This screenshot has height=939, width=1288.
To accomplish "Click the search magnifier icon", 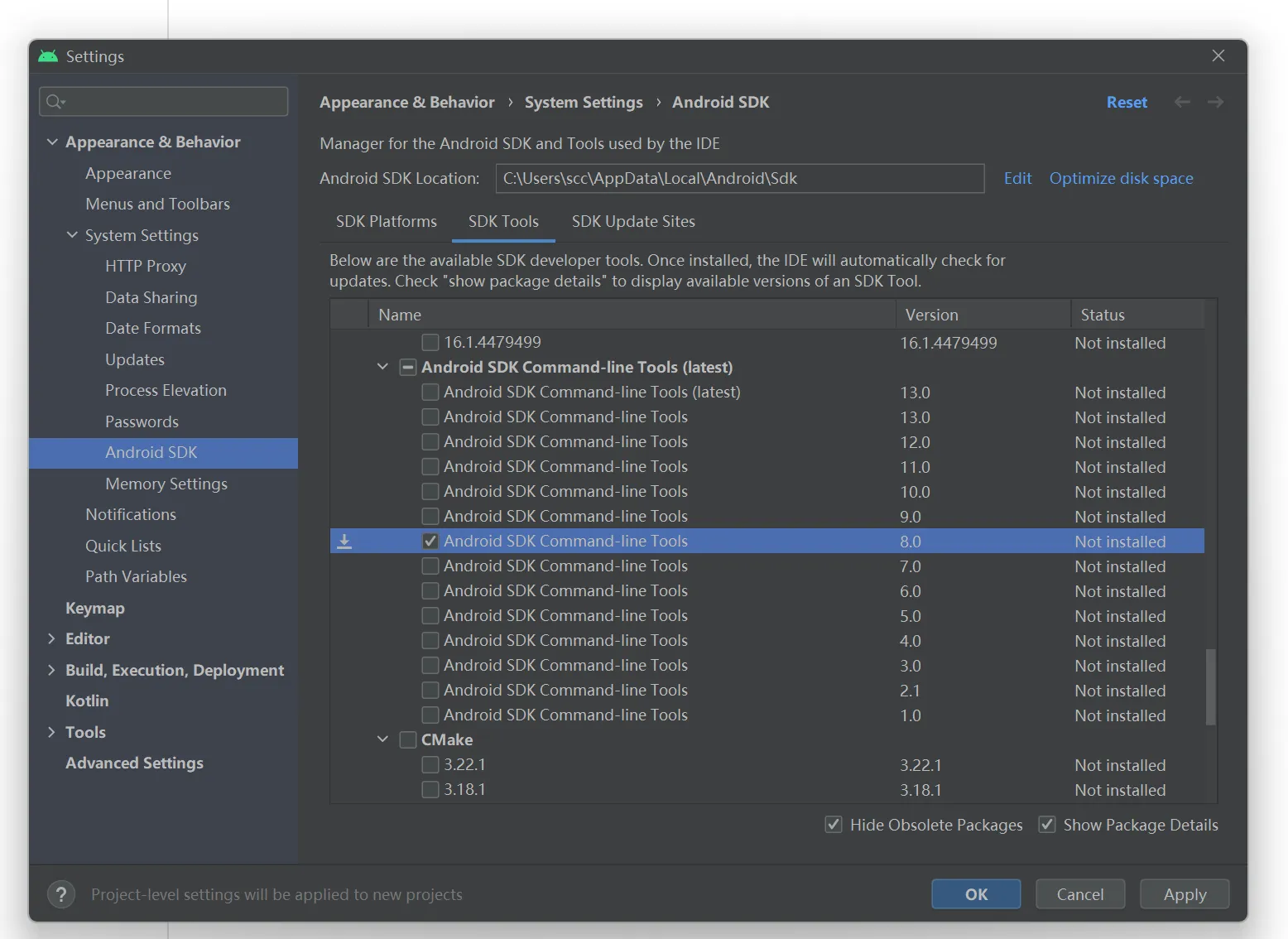I will 55,102.
